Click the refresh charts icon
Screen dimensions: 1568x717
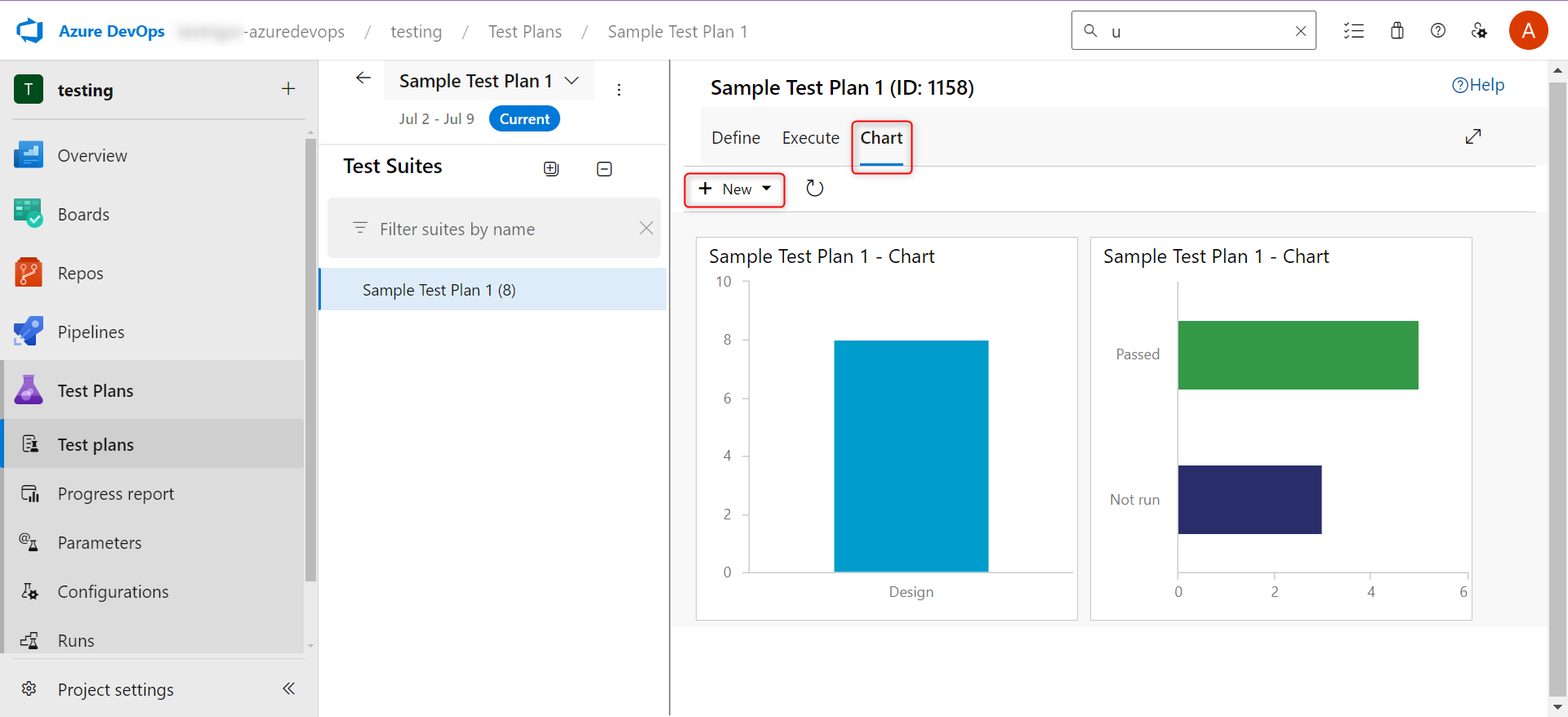pos(814,189)
